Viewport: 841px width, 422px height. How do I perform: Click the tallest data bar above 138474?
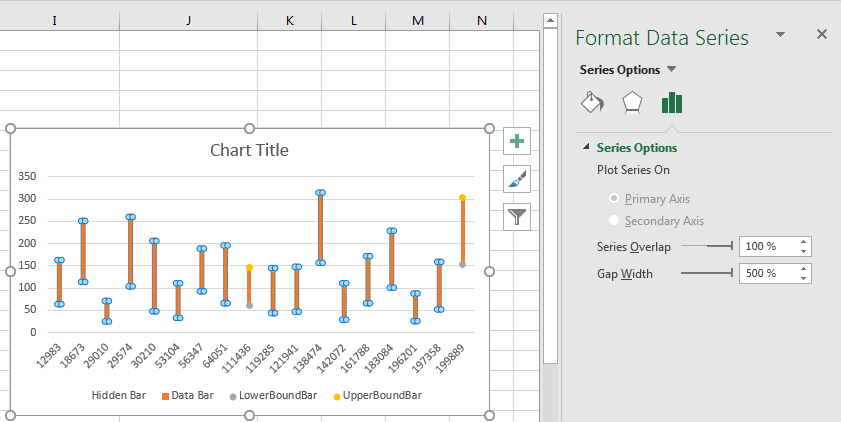point(320,227)
